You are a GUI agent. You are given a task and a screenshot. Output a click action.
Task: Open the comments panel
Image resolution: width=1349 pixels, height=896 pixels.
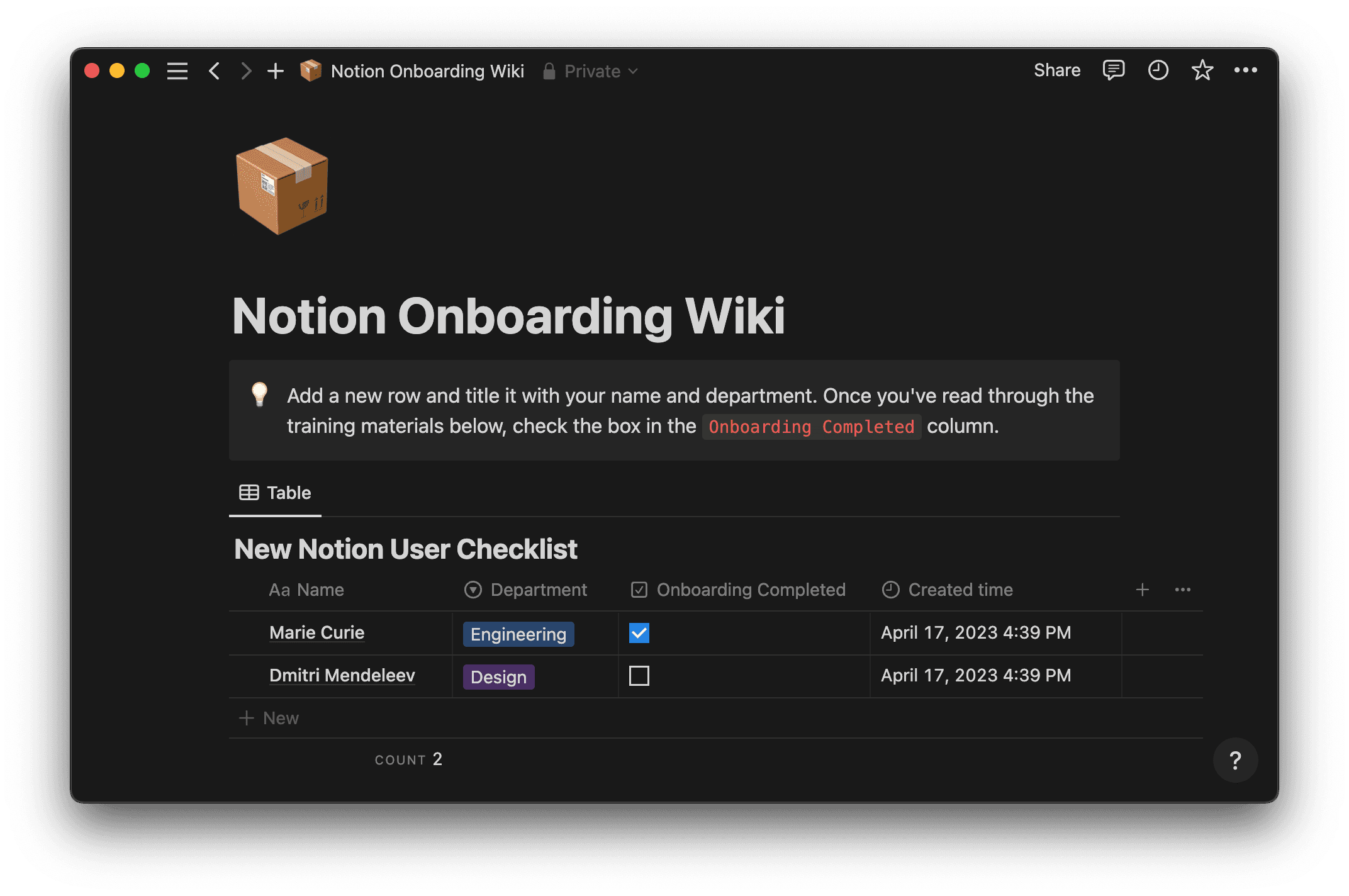pos(1113,70)
